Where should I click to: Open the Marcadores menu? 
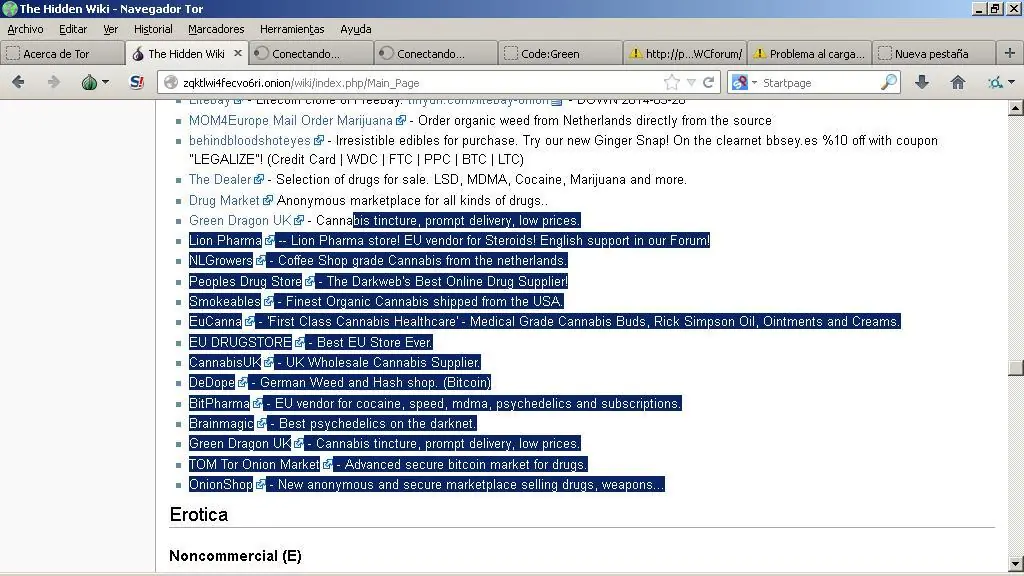click(216, 29)
